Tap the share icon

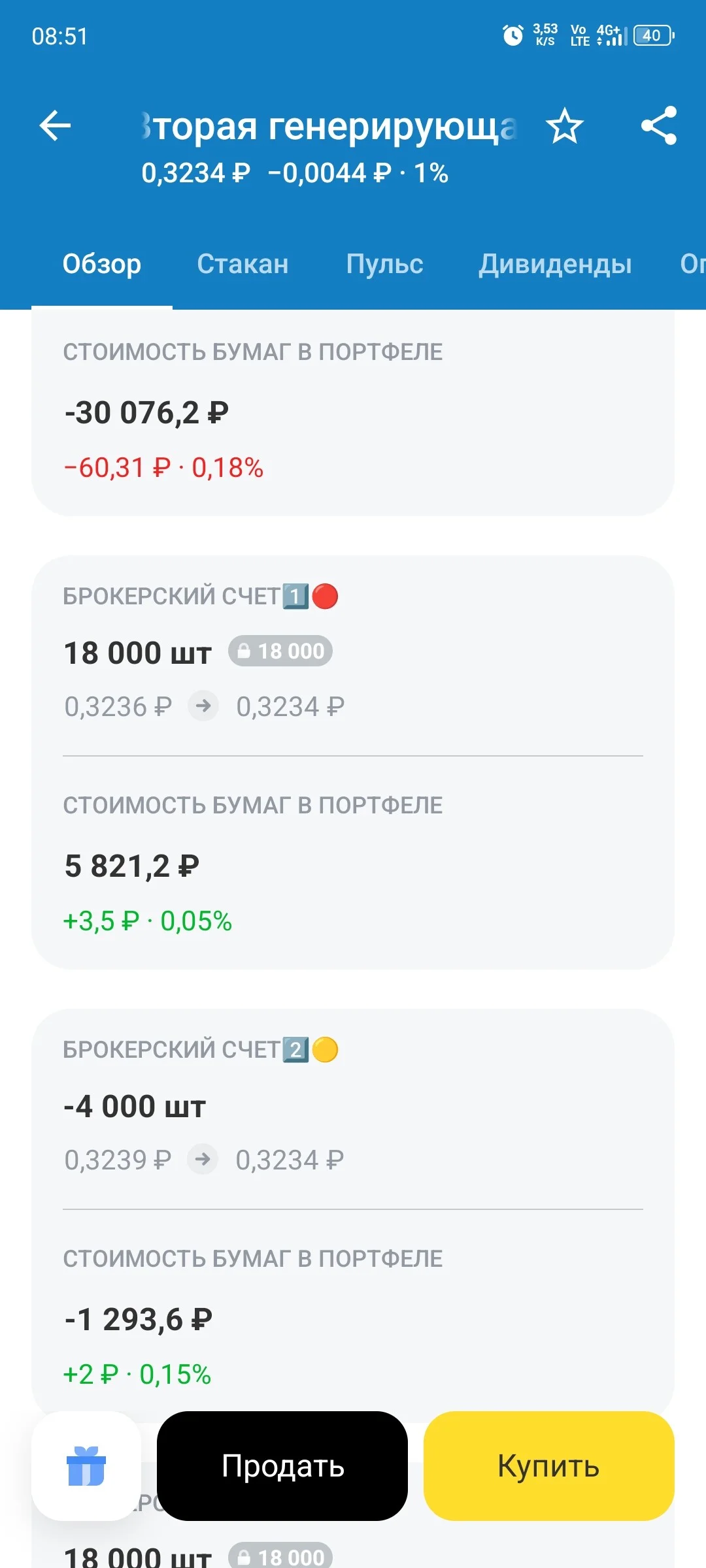click(659, 125)
